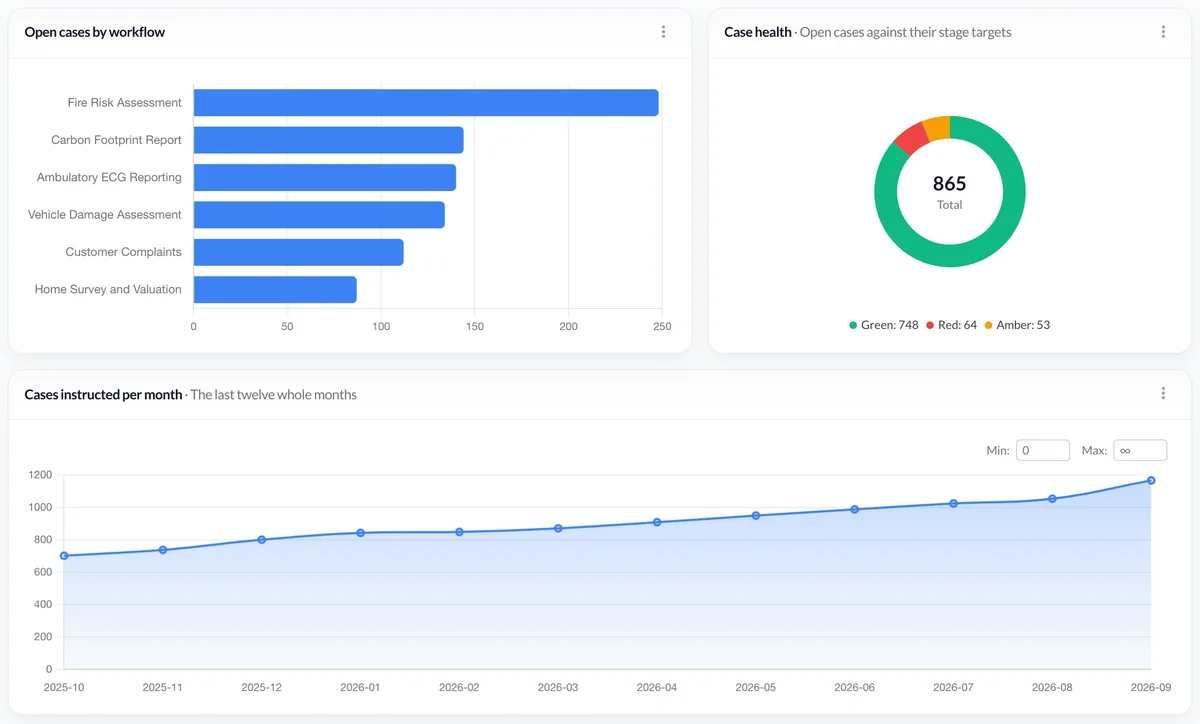Open the Case health card kebab menu

(1163, 32)
